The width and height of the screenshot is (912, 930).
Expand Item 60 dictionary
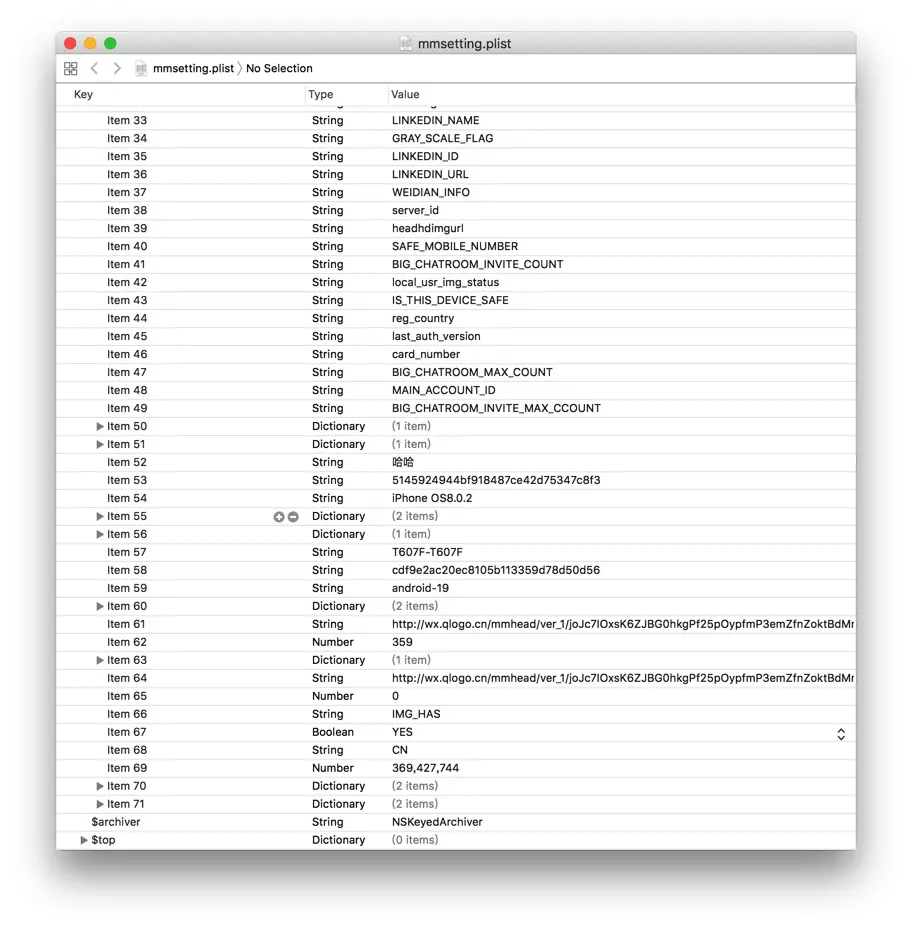[x=100, y=606]
